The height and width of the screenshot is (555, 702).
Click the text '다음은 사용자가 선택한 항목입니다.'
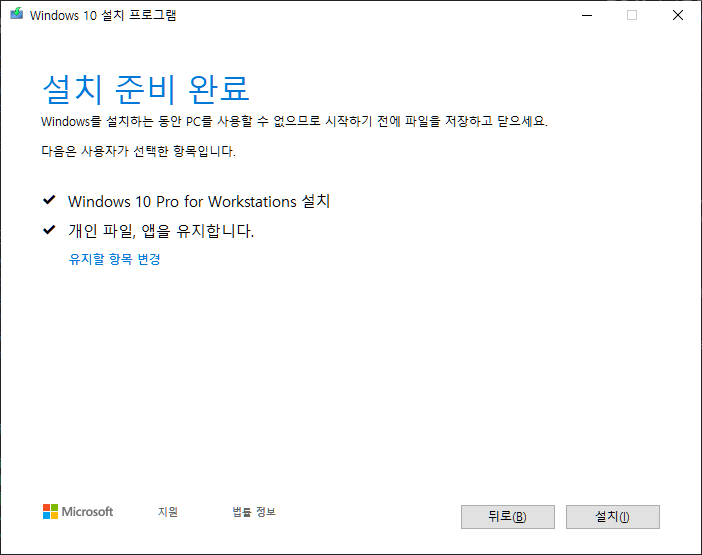click(138, 151)
